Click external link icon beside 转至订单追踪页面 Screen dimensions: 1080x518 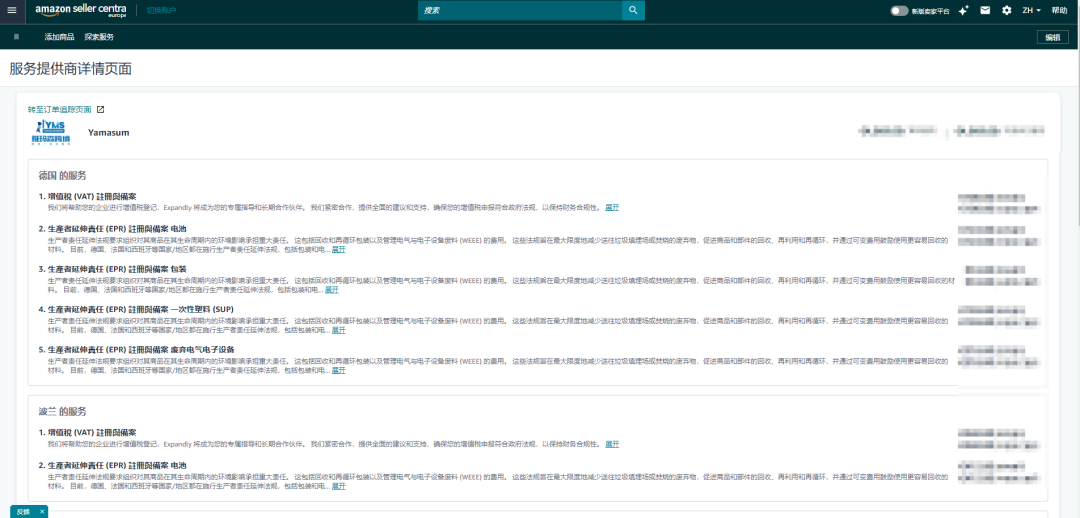tap(101, 110)
